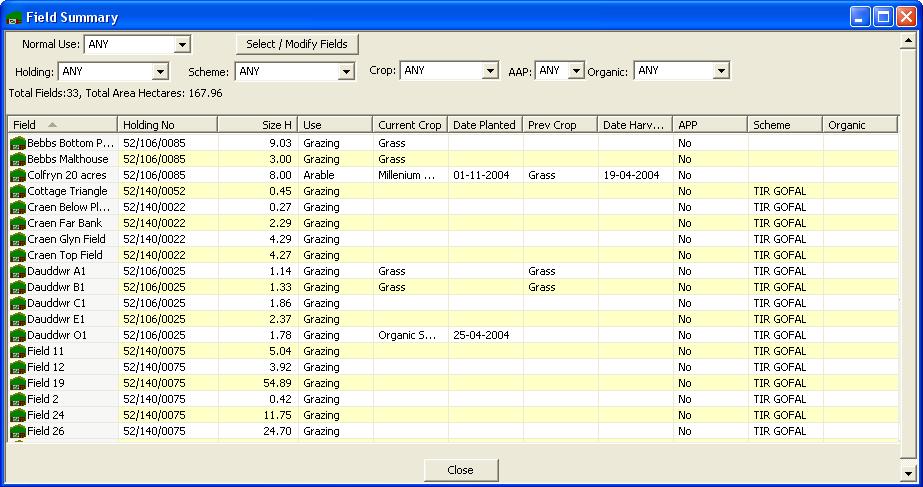Click the Millenium ... current crop cell
Screen dimensions: 923x487
coord(410,175)
